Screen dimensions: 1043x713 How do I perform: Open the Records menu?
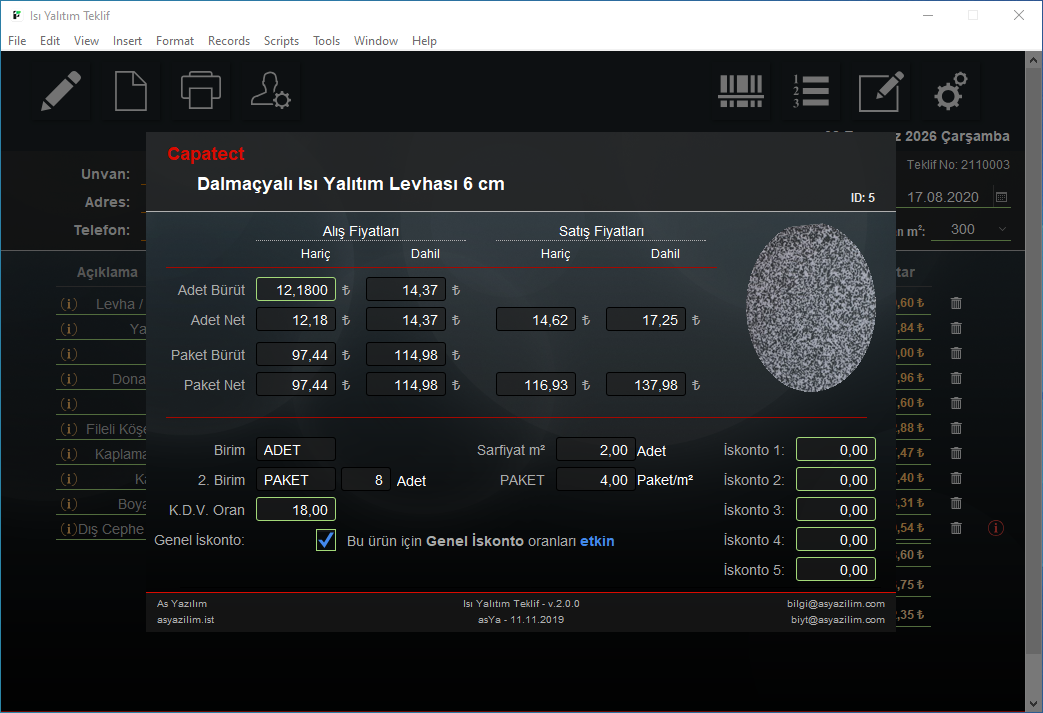[x=229, y=41]
